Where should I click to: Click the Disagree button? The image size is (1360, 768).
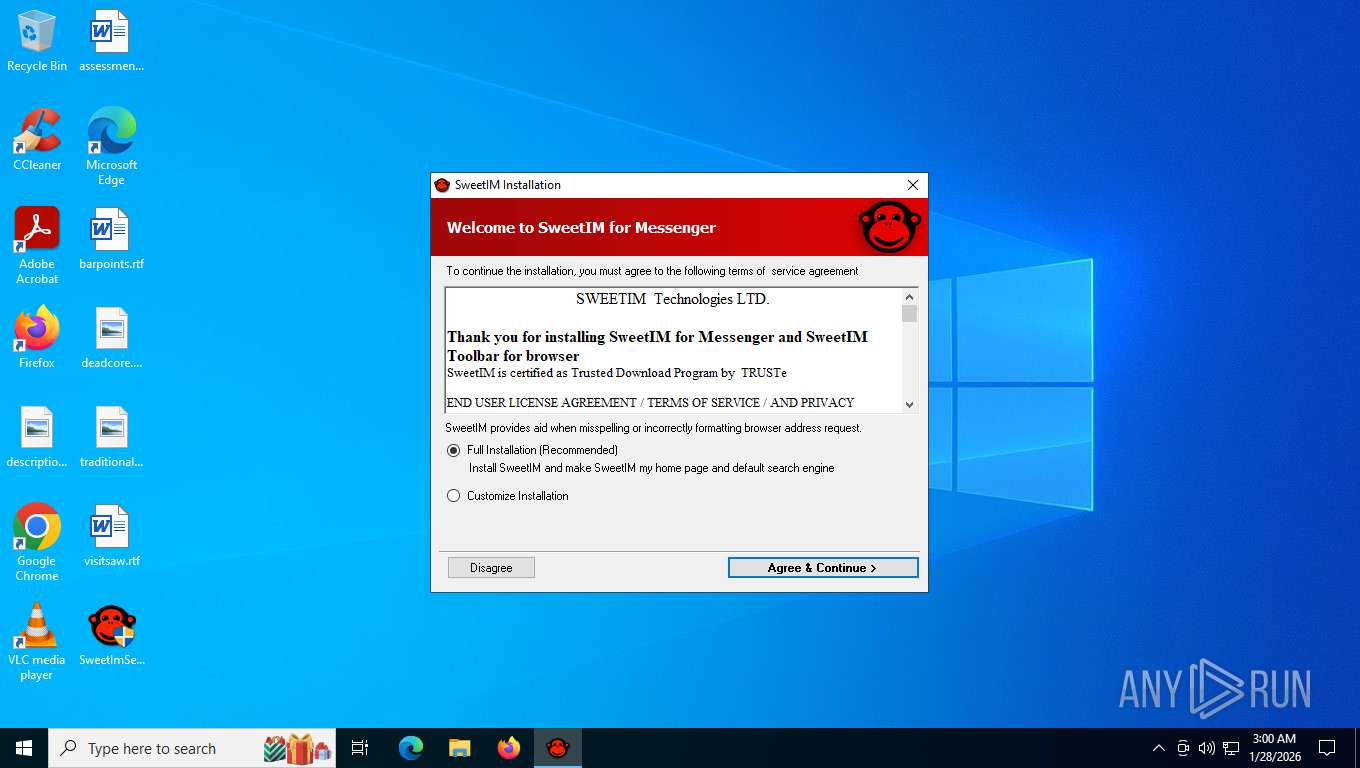491,568
